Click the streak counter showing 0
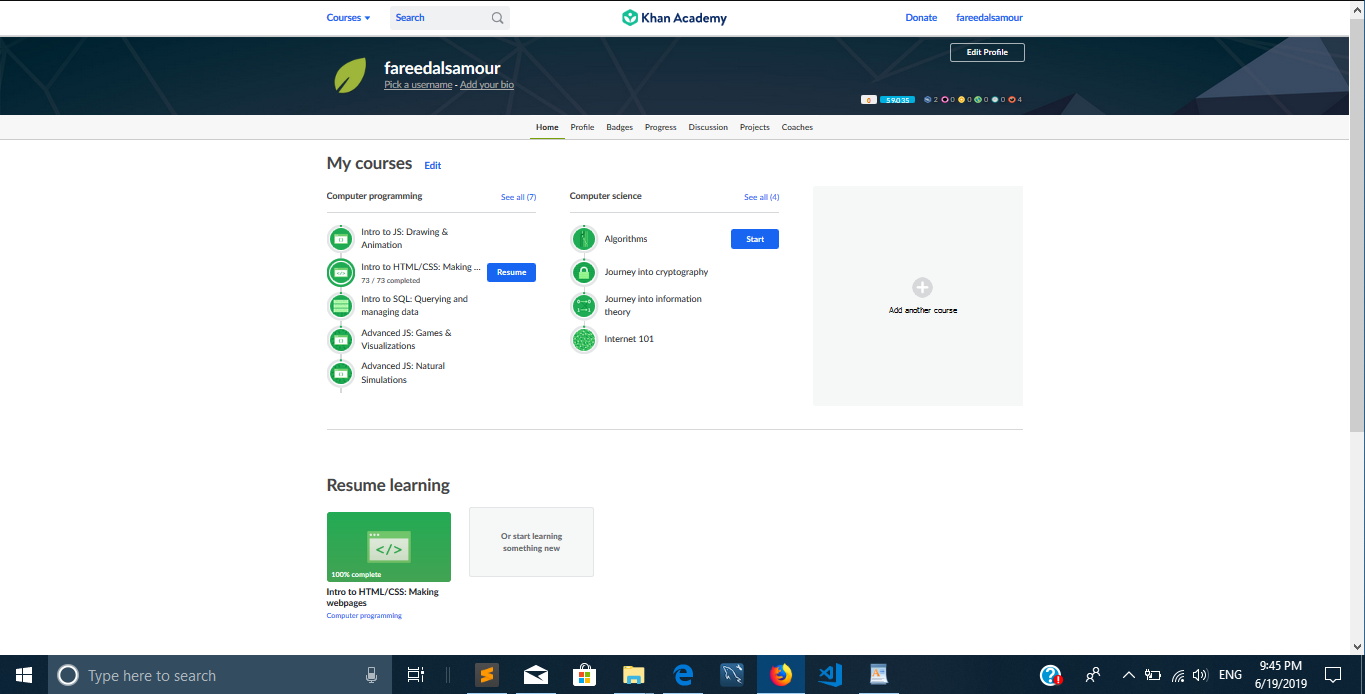This screenshot has width=1365, height=694. click(x=869, y=100)
